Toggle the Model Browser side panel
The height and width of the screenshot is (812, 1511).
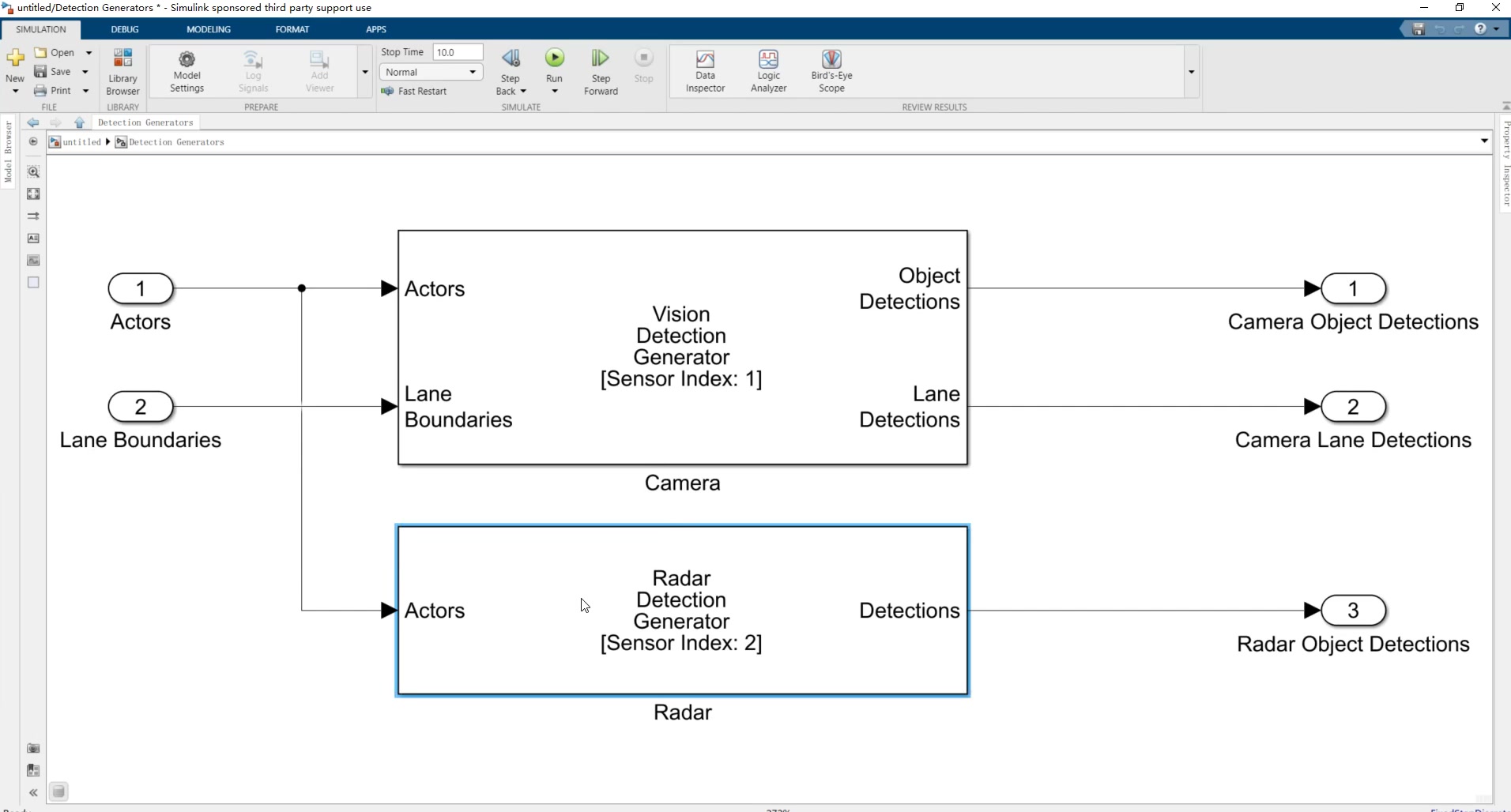pos(8,150)
